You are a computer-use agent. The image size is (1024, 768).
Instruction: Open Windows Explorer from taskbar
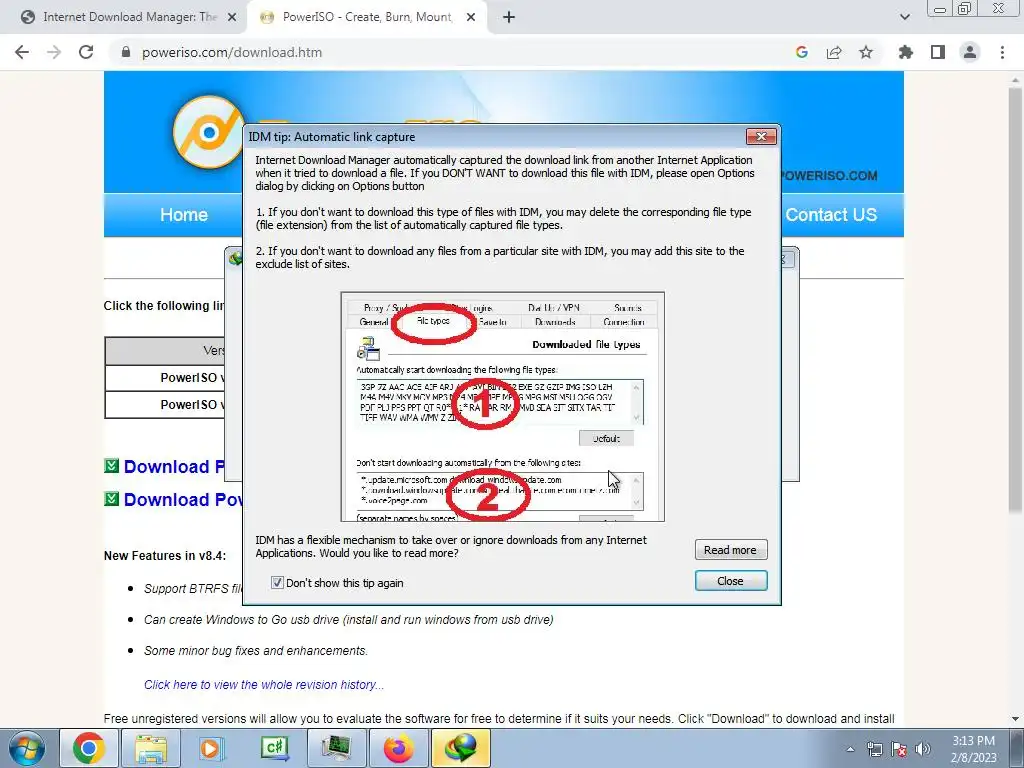point(150,748)
